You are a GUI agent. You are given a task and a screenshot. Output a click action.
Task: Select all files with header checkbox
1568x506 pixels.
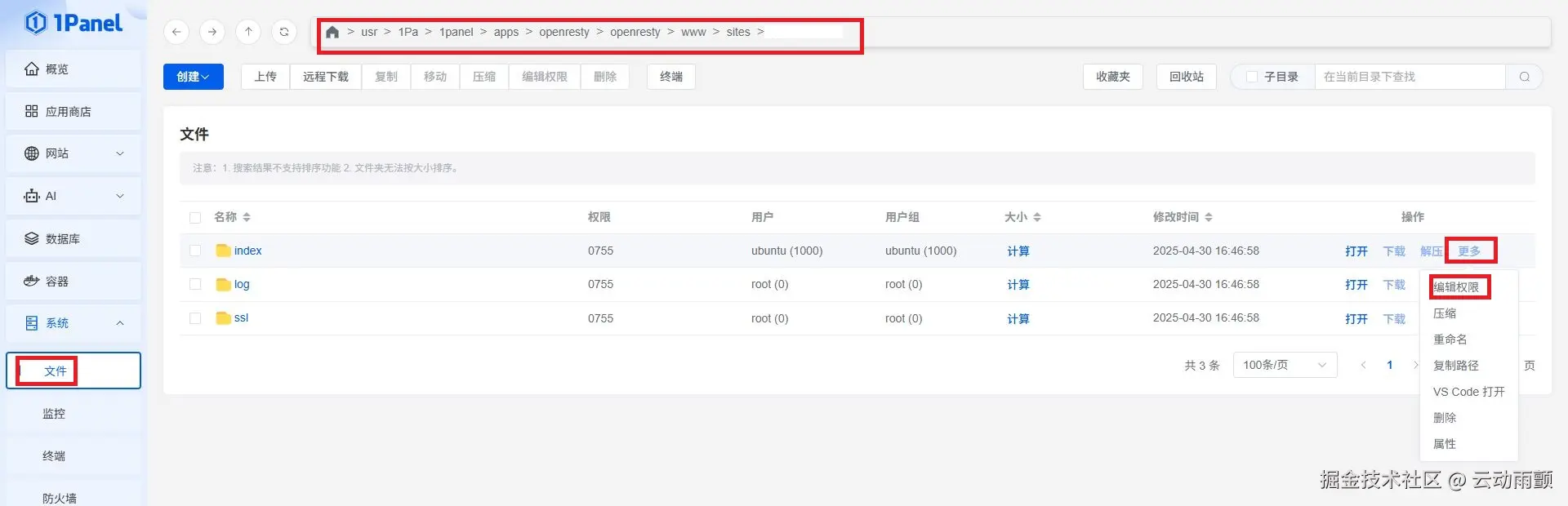click(x=195, y=218)
